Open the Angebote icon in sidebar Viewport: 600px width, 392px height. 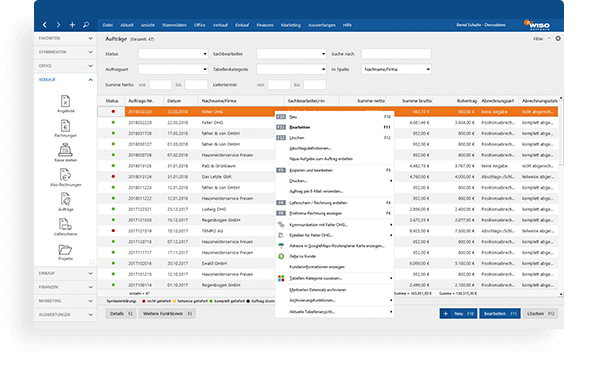[65, 104]
